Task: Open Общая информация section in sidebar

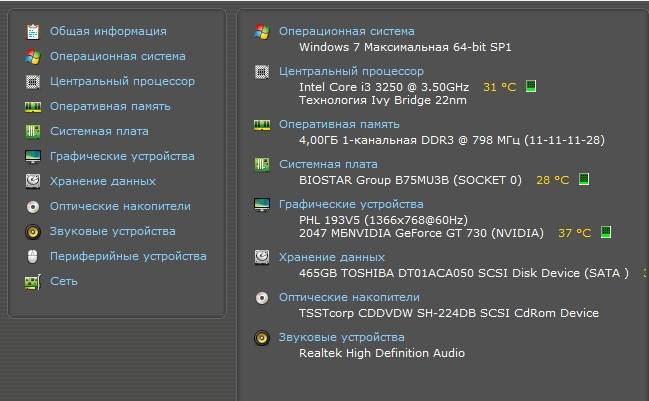Action: click(108, 31)
